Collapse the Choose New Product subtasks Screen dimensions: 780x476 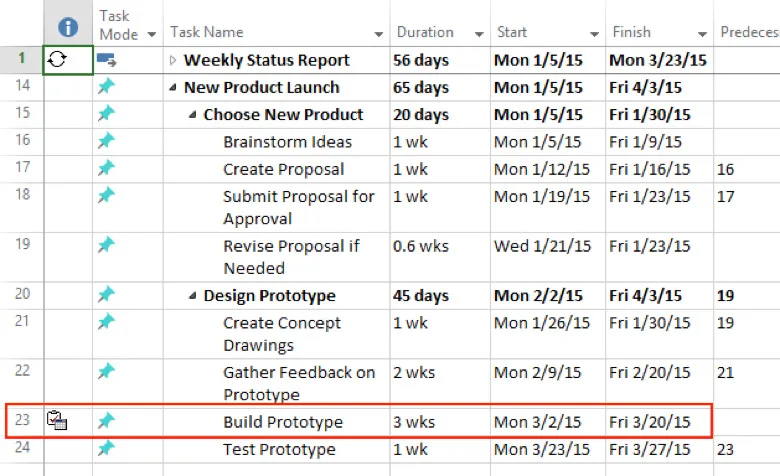click(x=194, y=115)
